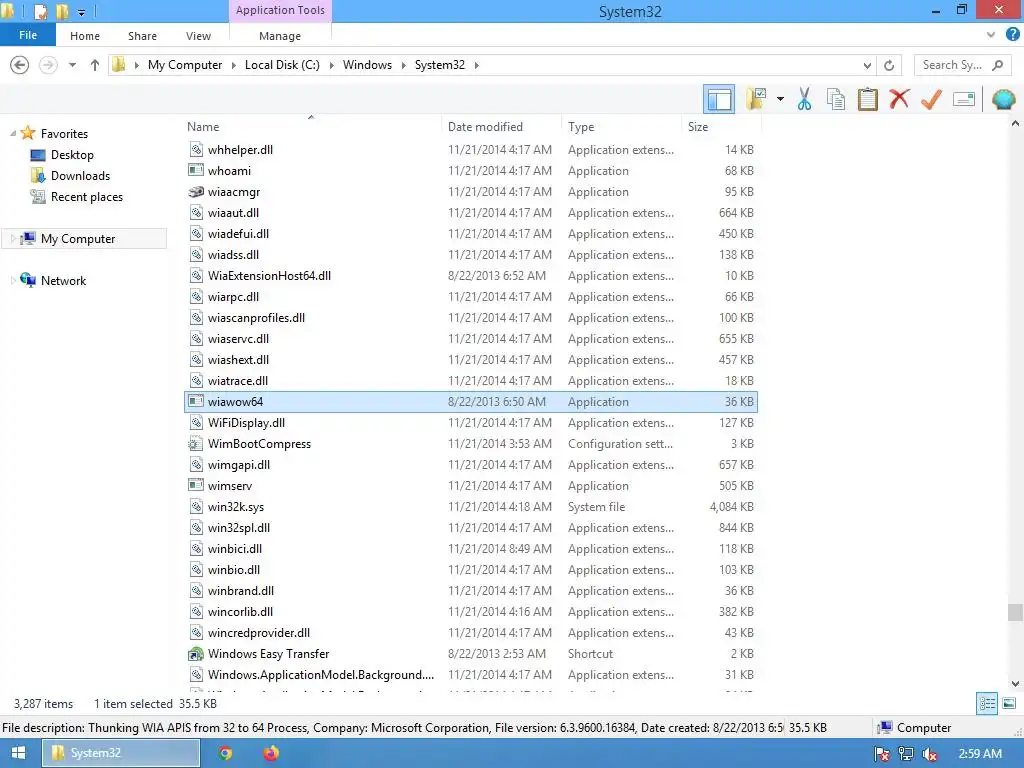1024x768 pixels.
Task: Select the Windows Easy Transfer shortcut icon
Action: pos(196,654)
